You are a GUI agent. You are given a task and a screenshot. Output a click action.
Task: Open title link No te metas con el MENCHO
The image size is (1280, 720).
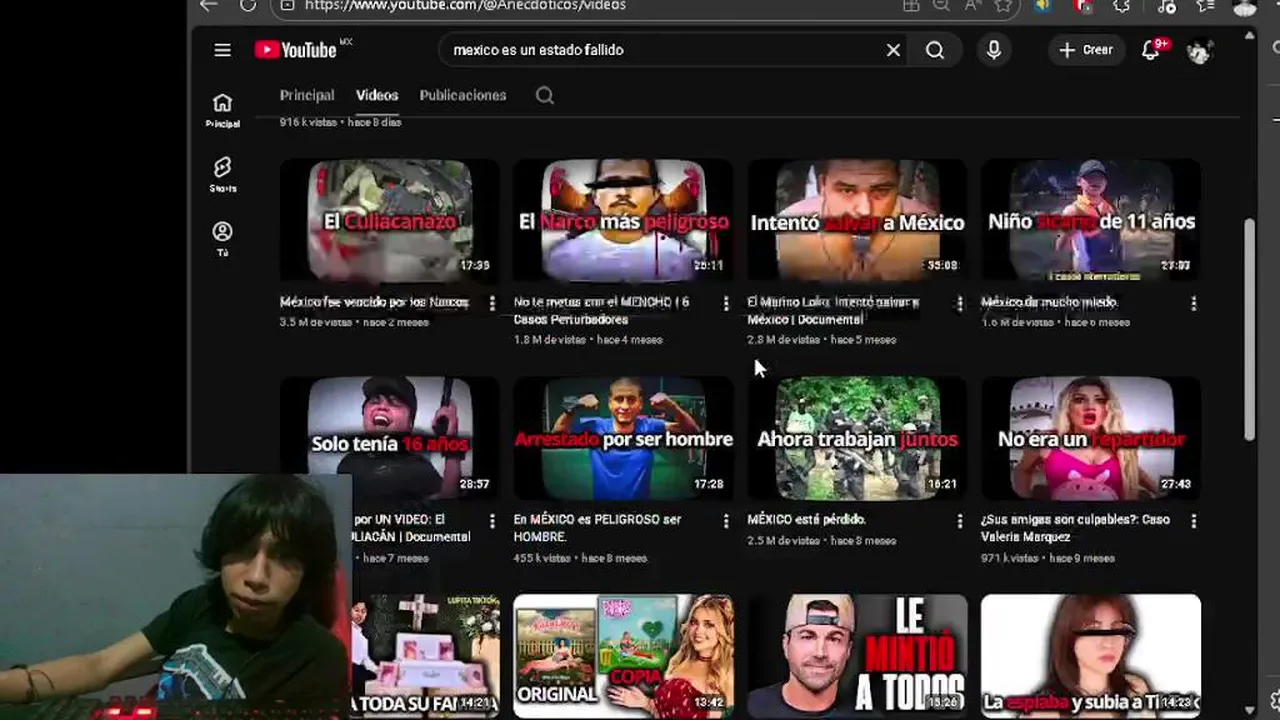tap(601, 311)
